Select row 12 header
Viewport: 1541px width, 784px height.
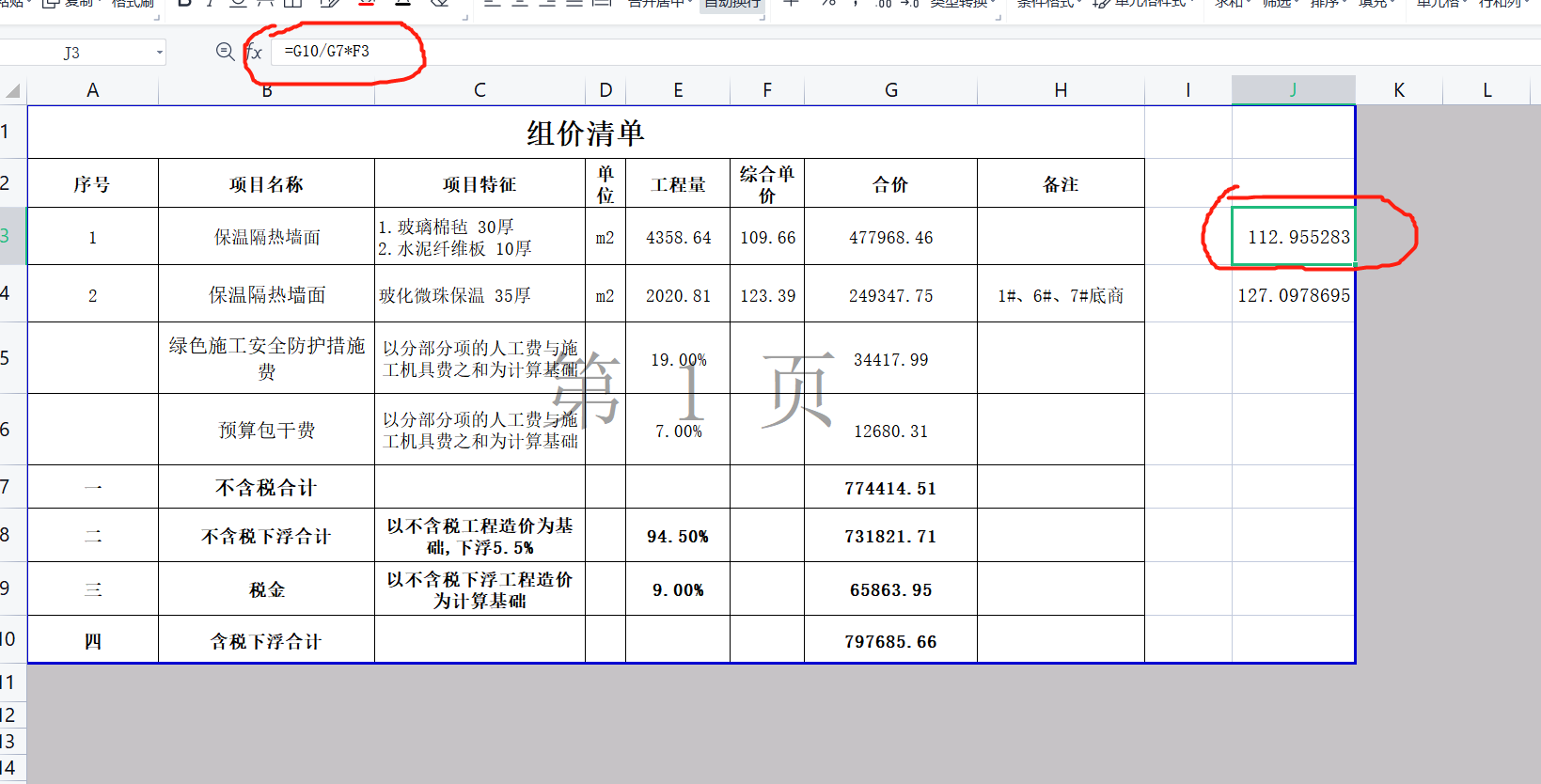(12, 714)
